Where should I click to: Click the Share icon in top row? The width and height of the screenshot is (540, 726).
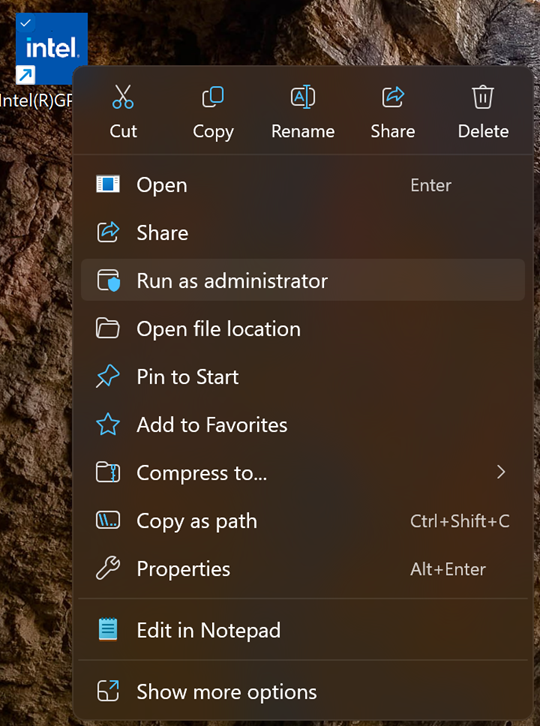[x=393, y=97]
